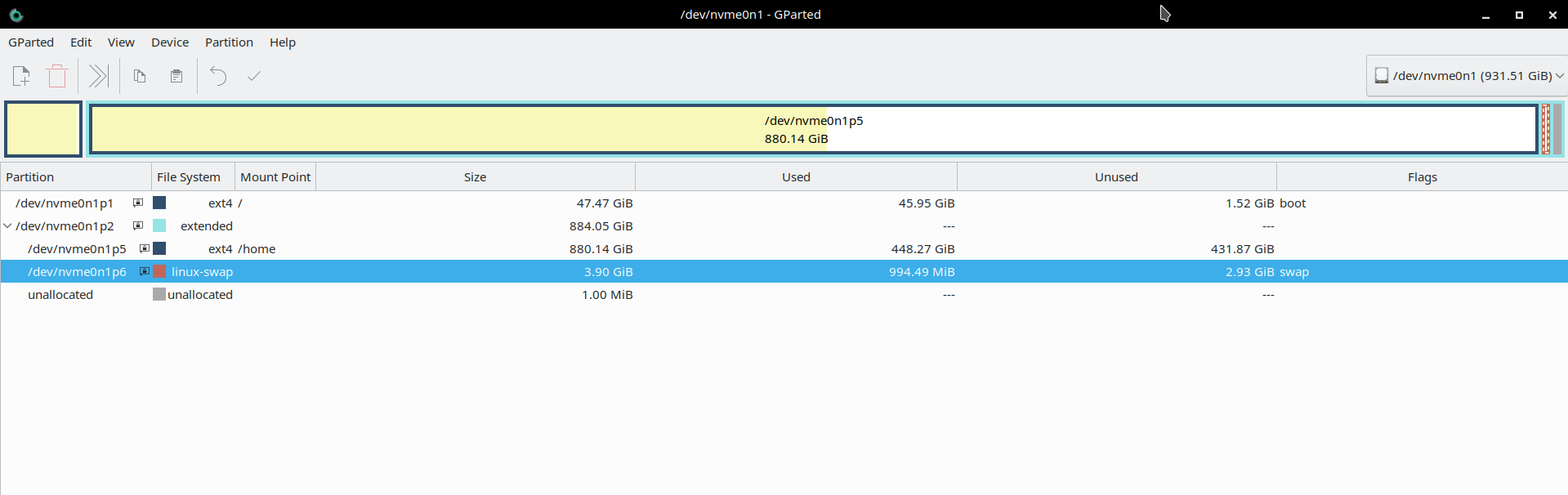
Task: Click the boot flag text
Action: pyautogui.click(x=1293, y=203)
